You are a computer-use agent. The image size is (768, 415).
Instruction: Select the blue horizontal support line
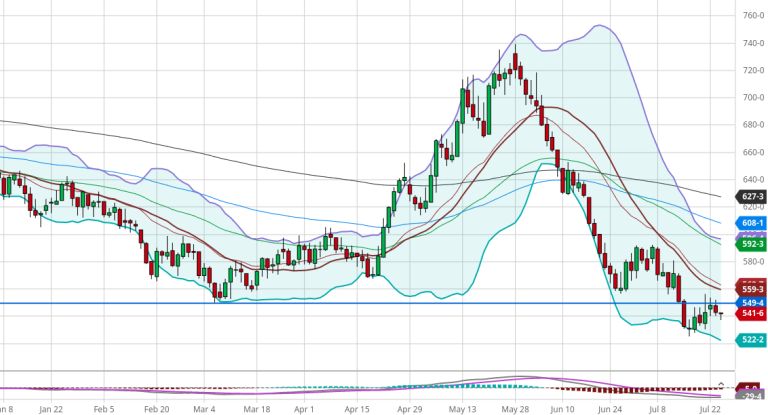[x=300, y=302]
